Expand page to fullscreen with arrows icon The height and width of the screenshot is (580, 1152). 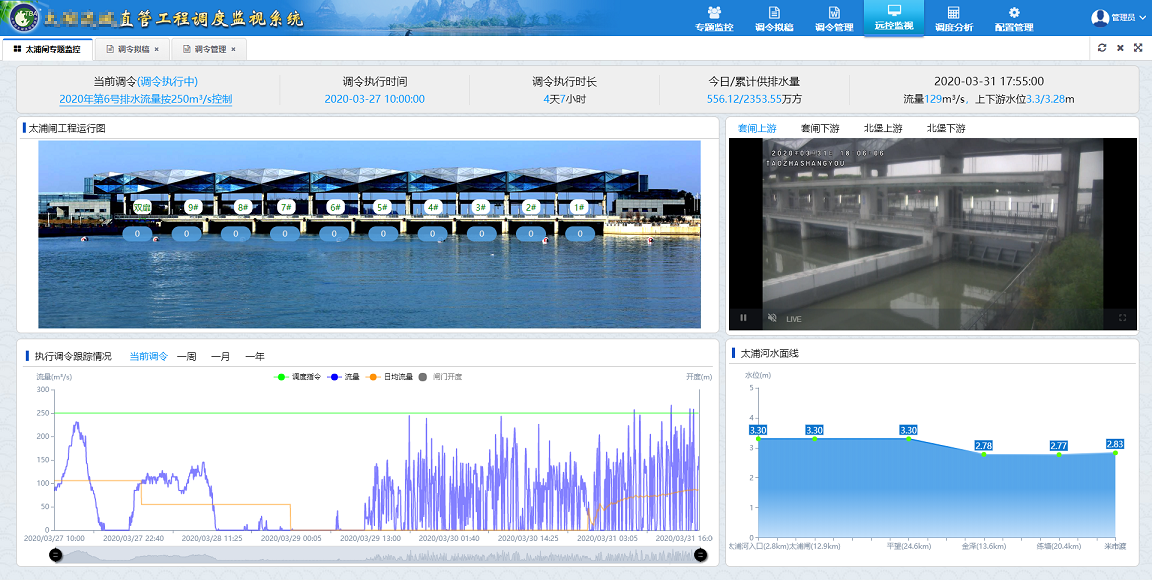point(1138,48)
